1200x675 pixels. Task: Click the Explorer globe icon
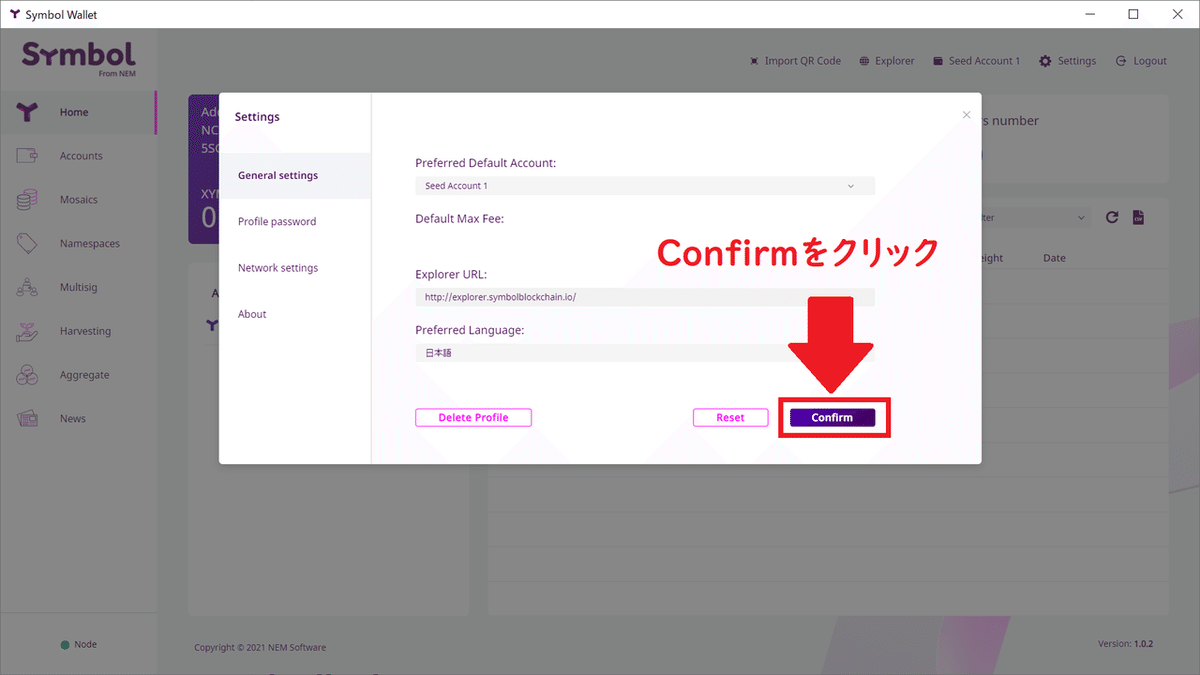[864, 61]
